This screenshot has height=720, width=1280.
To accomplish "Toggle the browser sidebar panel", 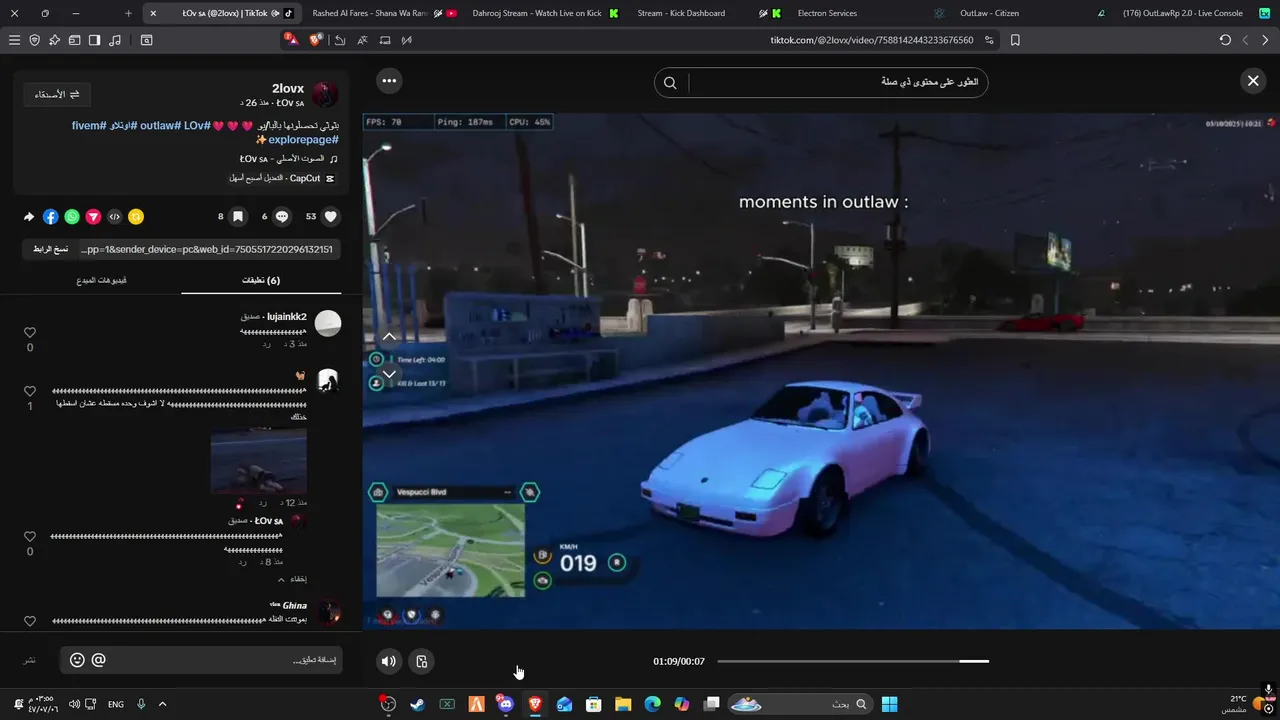I will pos(94,40).
